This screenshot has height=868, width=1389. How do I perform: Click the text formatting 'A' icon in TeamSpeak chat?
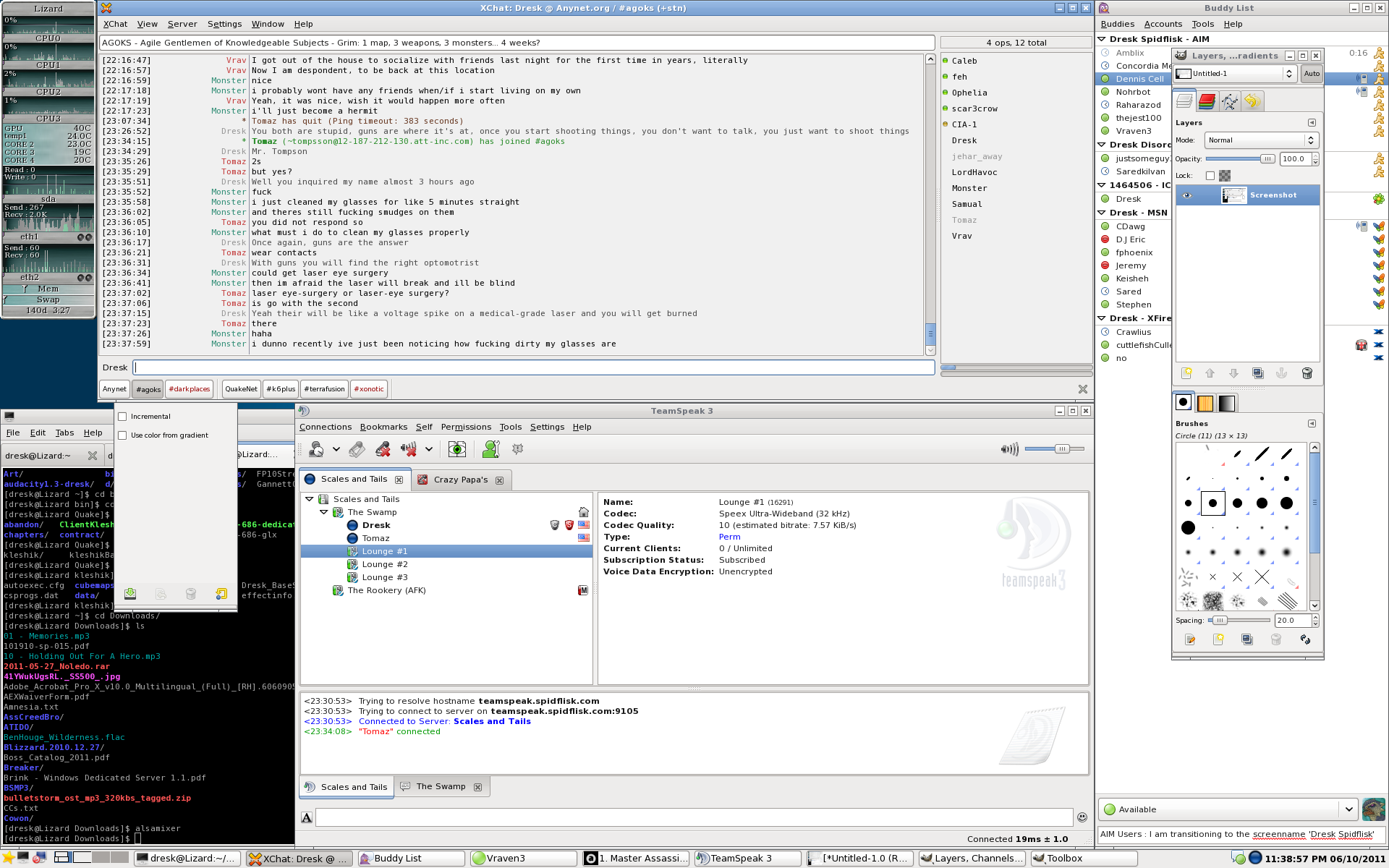click(x=307, y=817)
